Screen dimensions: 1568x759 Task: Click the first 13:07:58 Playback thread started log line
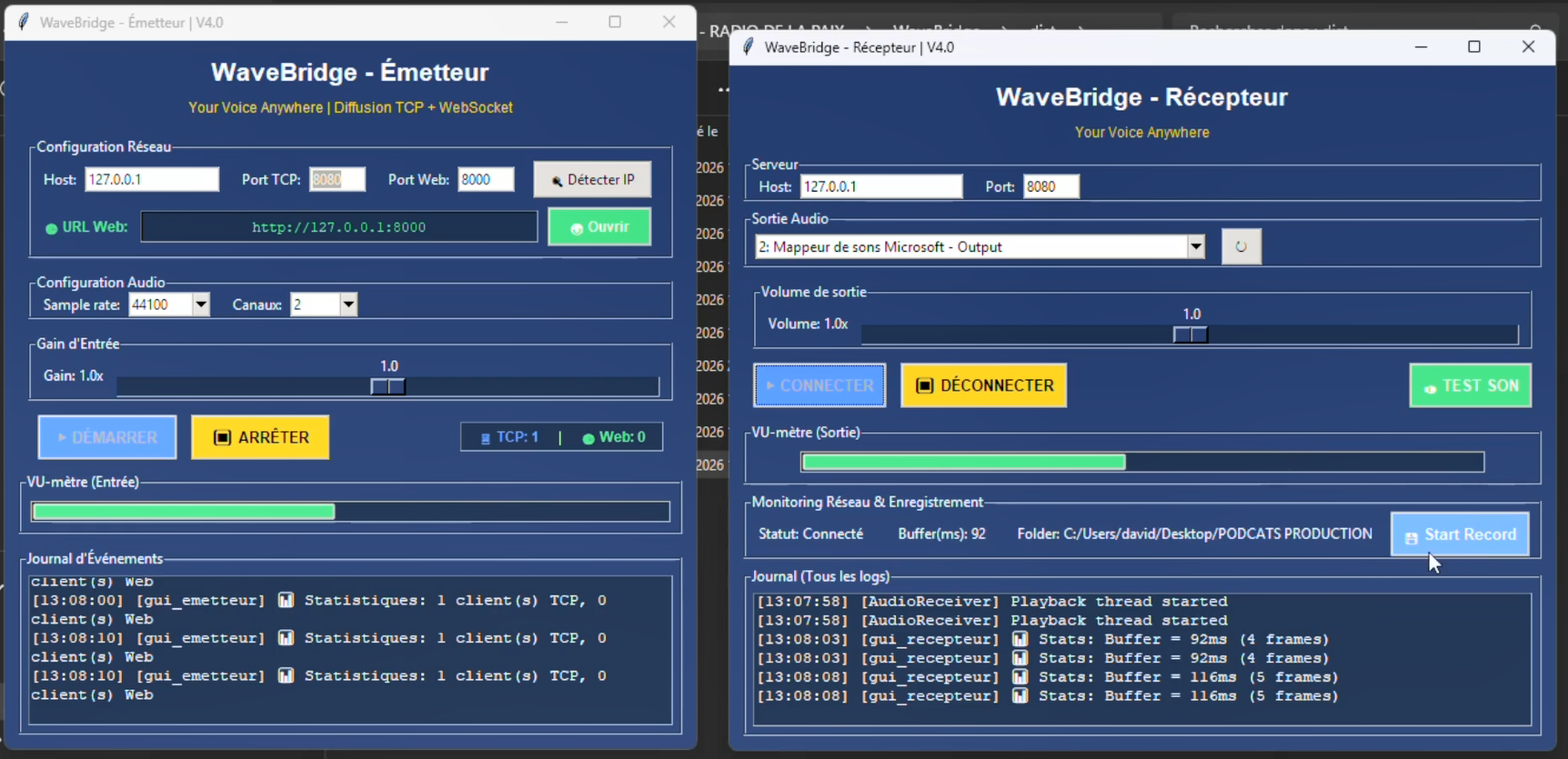tap(992, 602)
